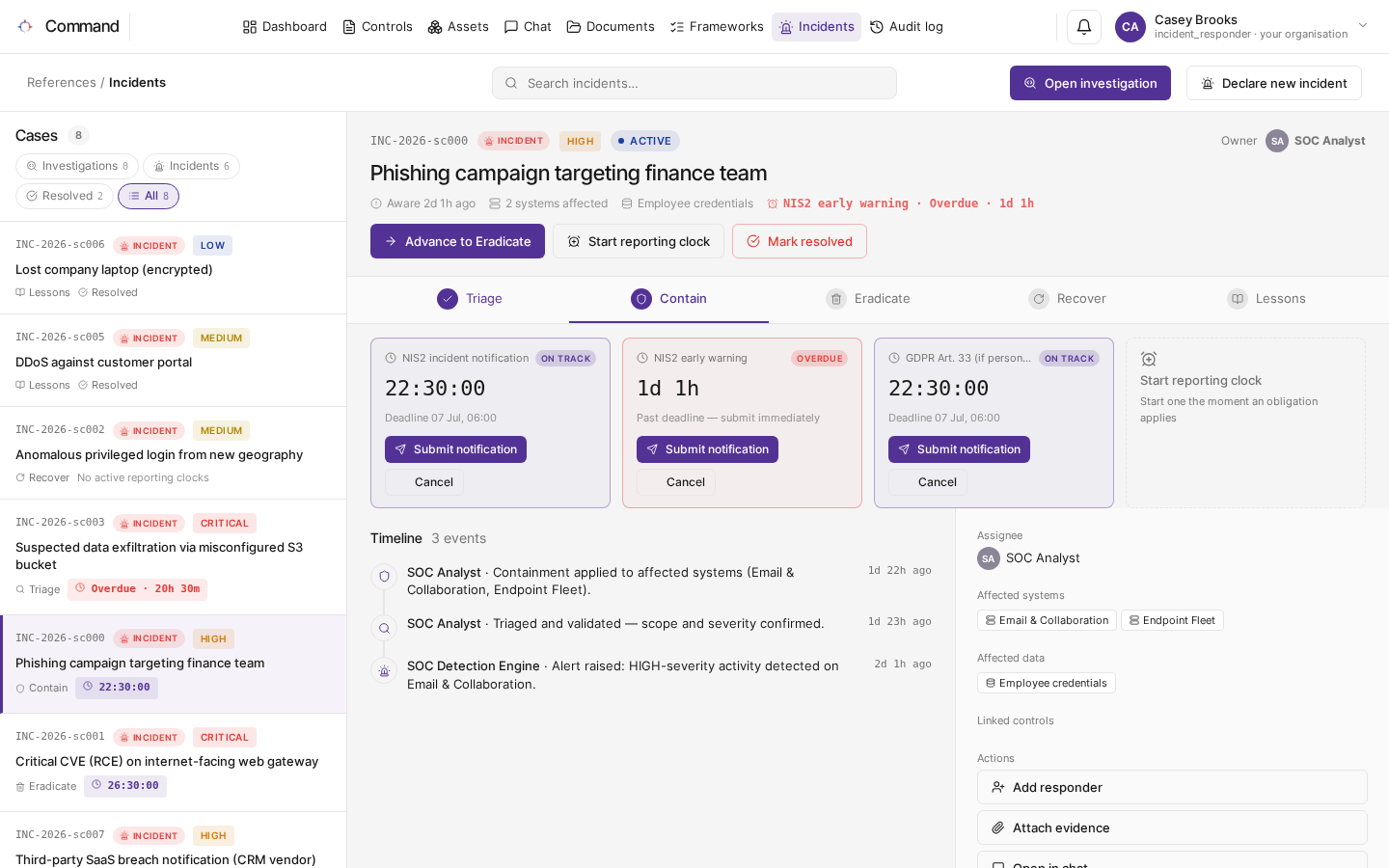
Task: Submit notification for GDPR Art. 33
Action: 959,449
